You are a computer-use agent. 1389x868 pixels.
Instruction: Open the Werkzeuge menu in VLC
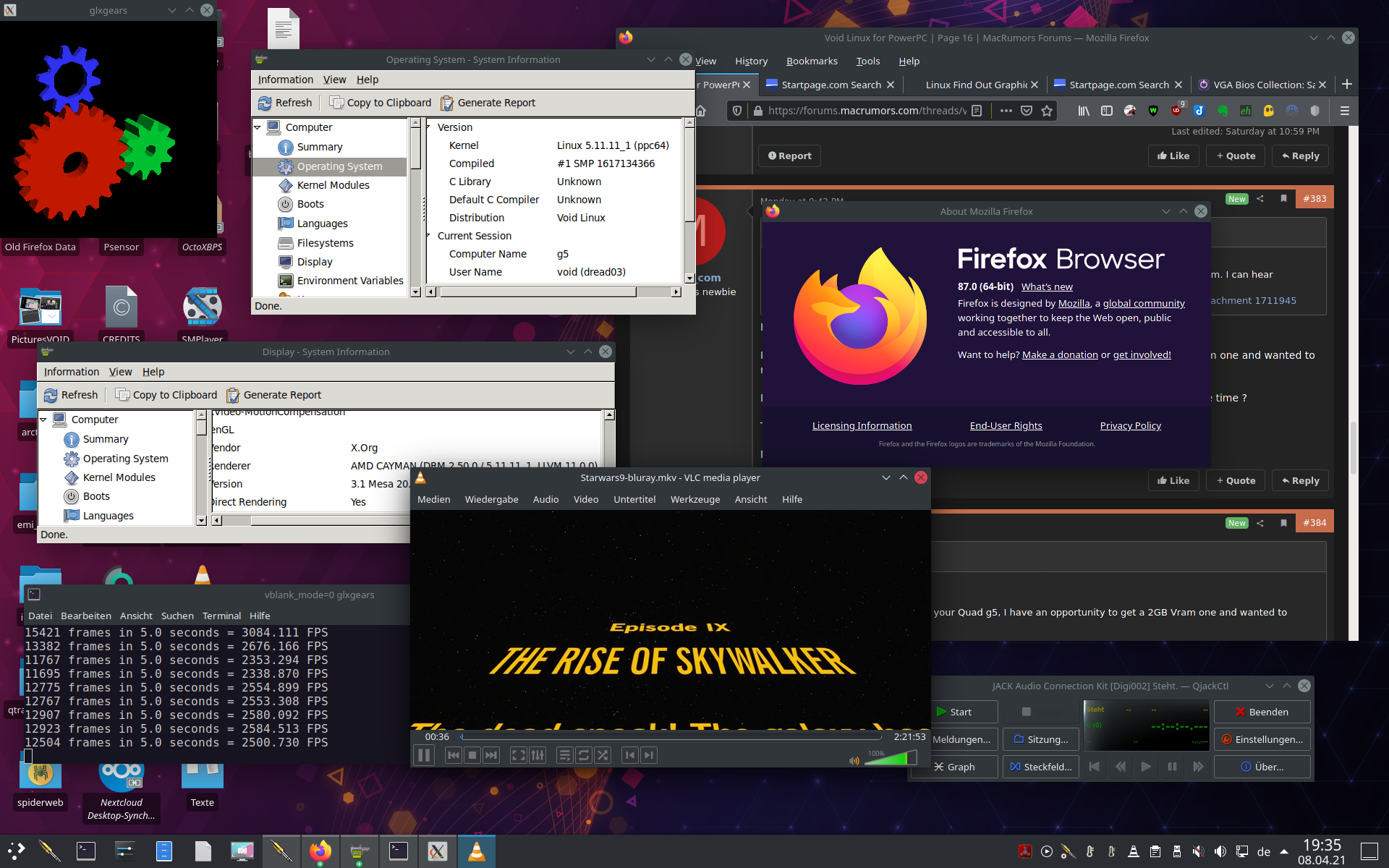[694, 499]
